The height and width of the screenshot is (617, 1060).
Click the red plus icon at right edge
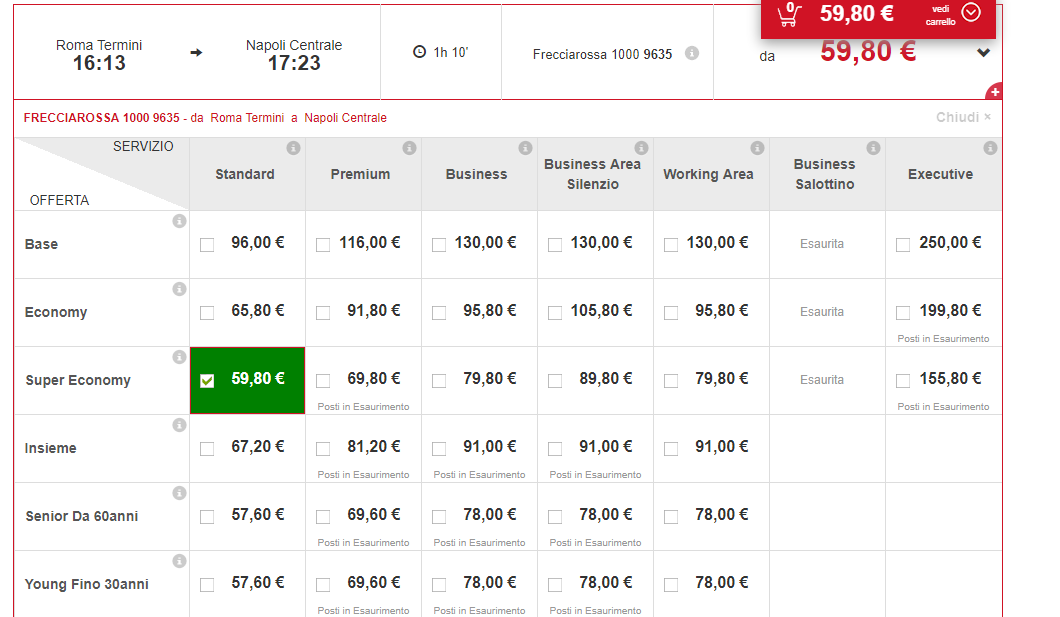coord(994,92)
